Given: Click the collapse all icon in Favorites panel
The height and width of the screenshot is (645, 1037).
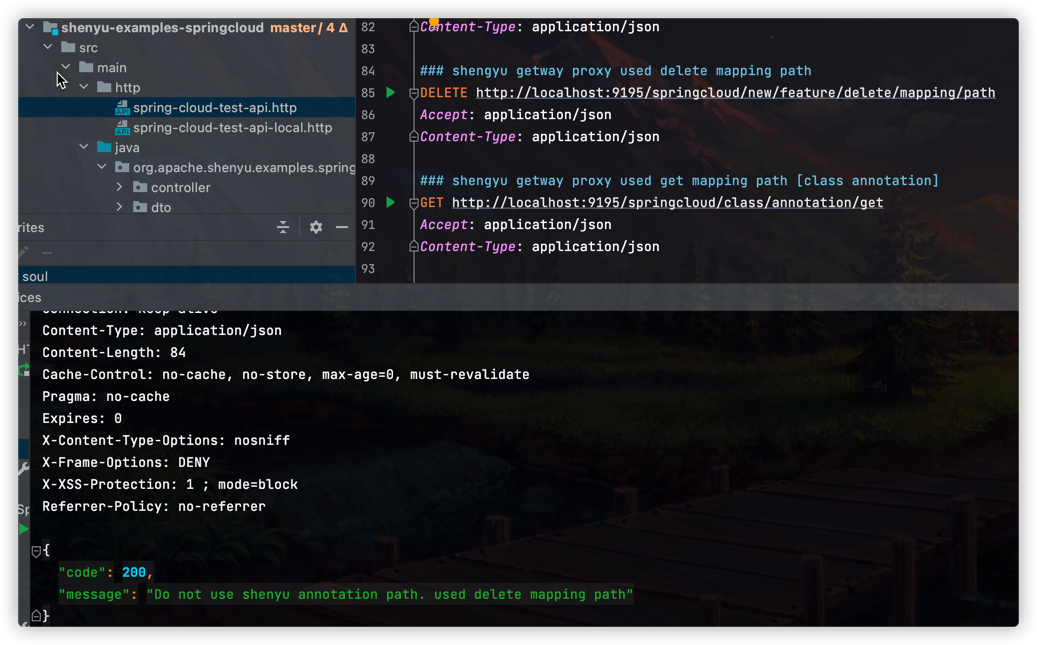Looking at the screenshot, I should tap(283, 227).
